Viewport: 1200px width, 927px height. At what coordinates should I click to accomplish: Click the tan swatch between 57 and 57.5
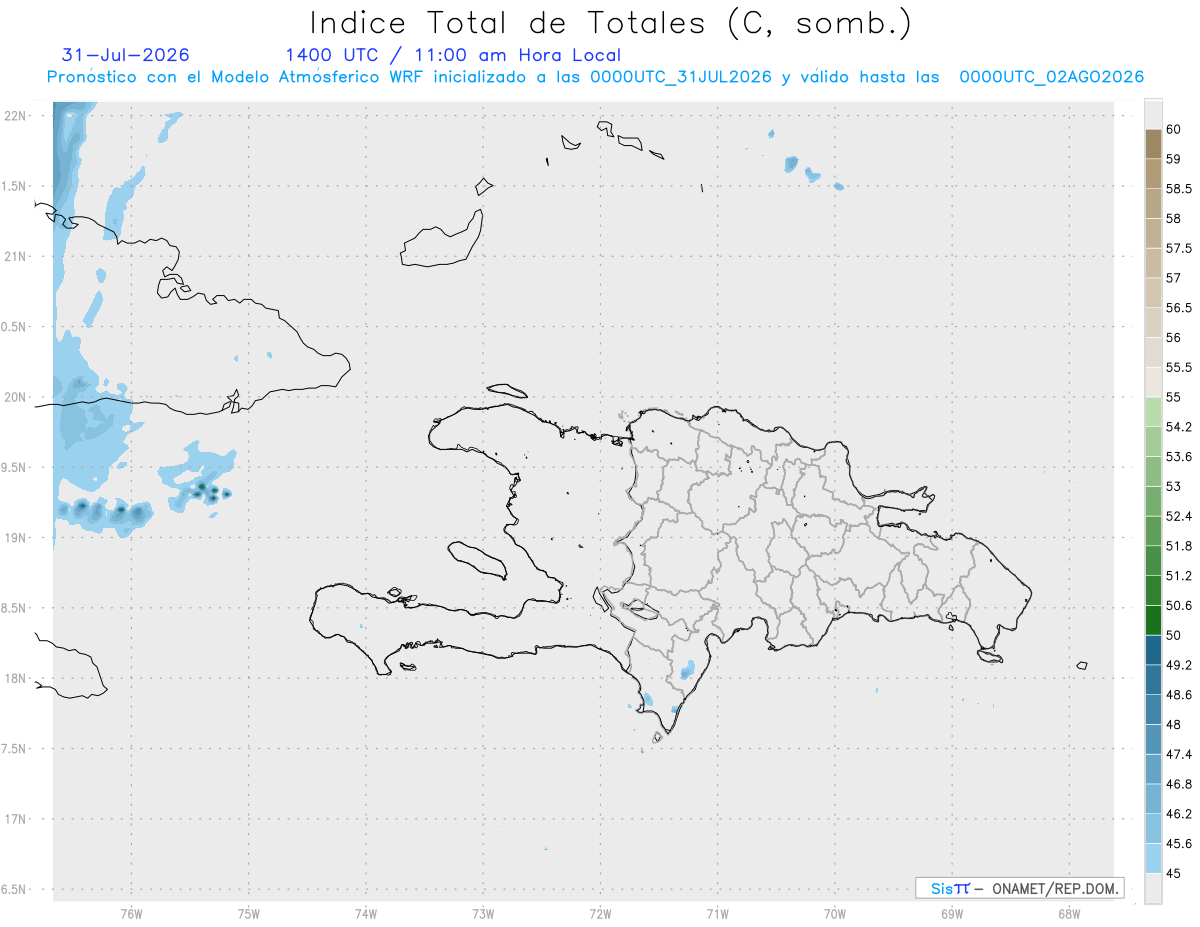point(1153,263)
